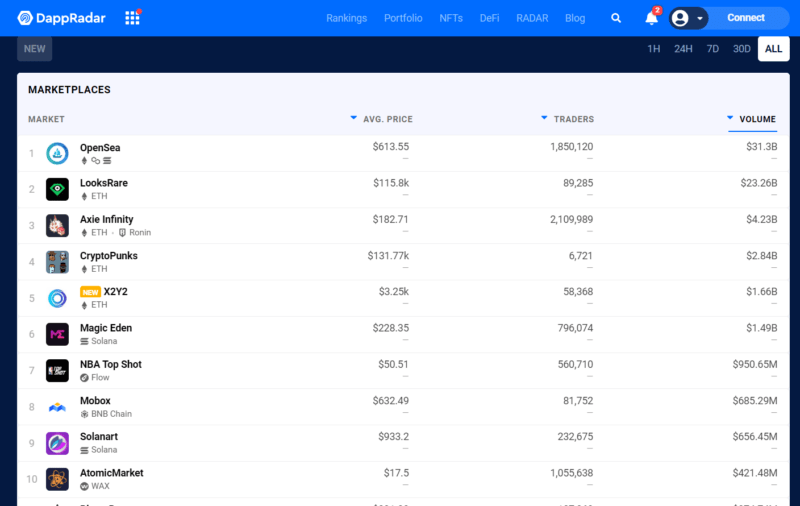Open the LooksRare marketplace link
The width and height of the screenshot is (800, 506).
pyautogui.click(x=104, y=183)
